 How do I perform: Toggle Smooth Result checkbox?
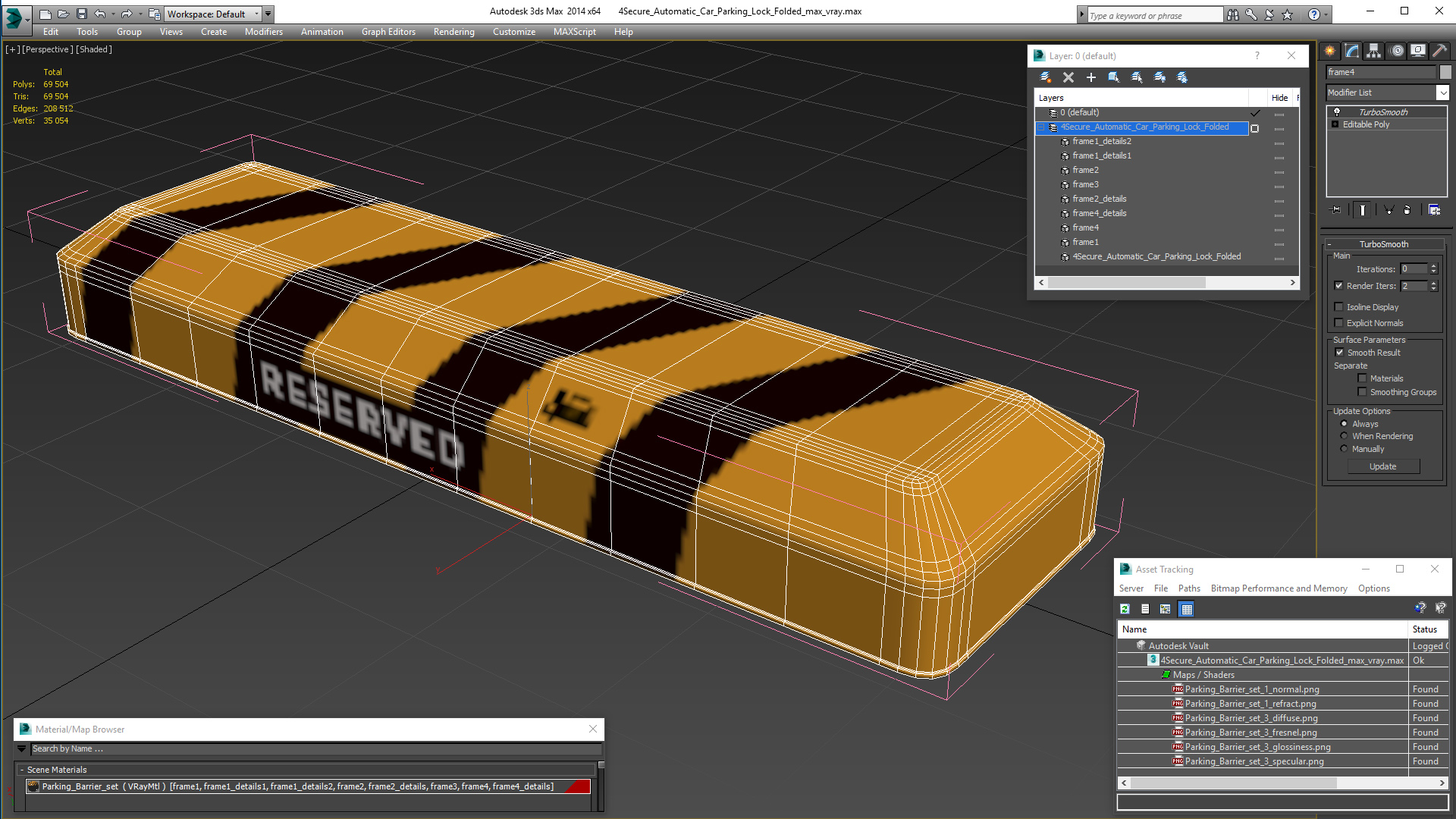[1339, 353]
